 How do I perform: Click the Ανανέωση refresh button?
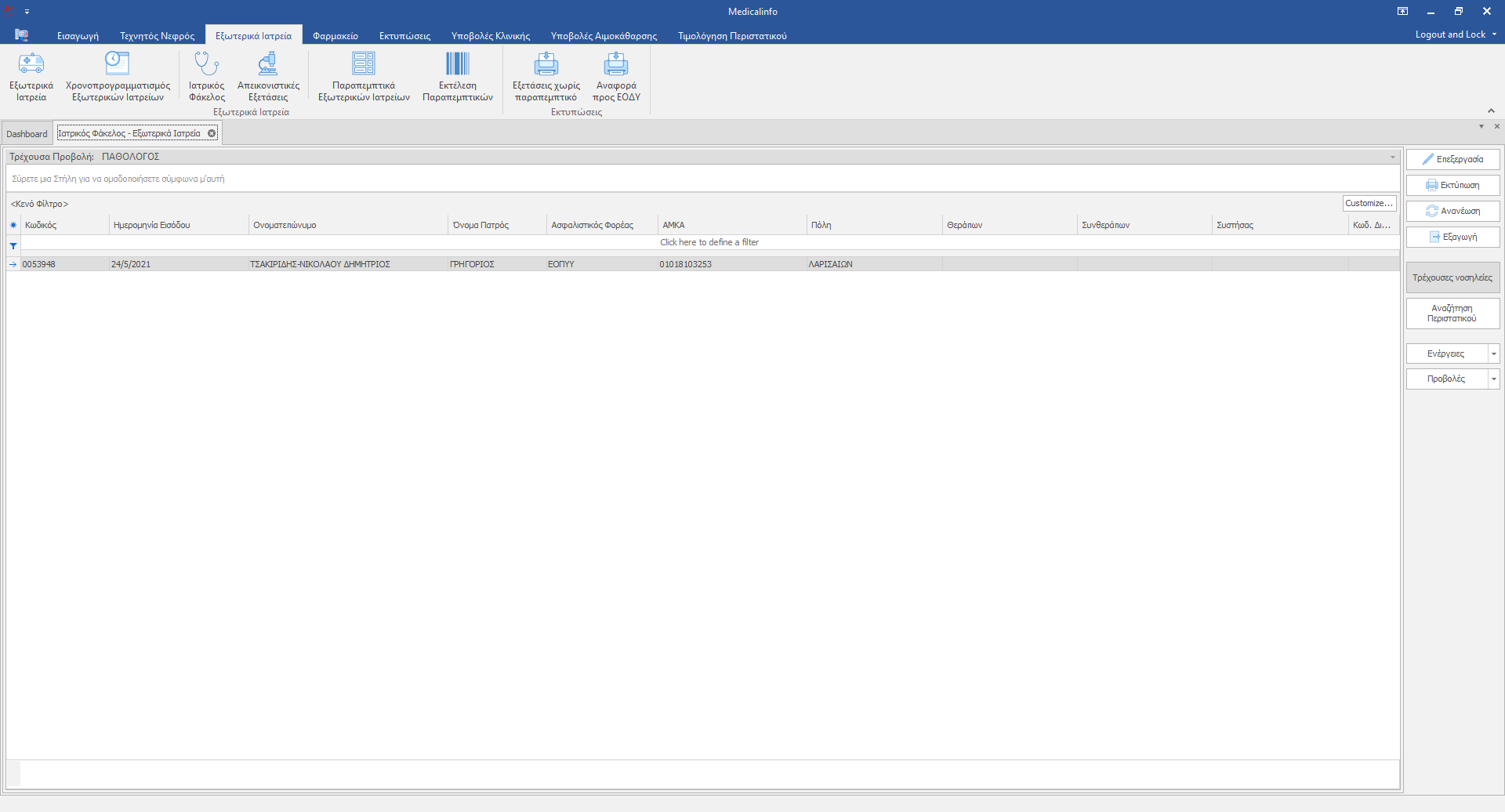point(1452,211)
